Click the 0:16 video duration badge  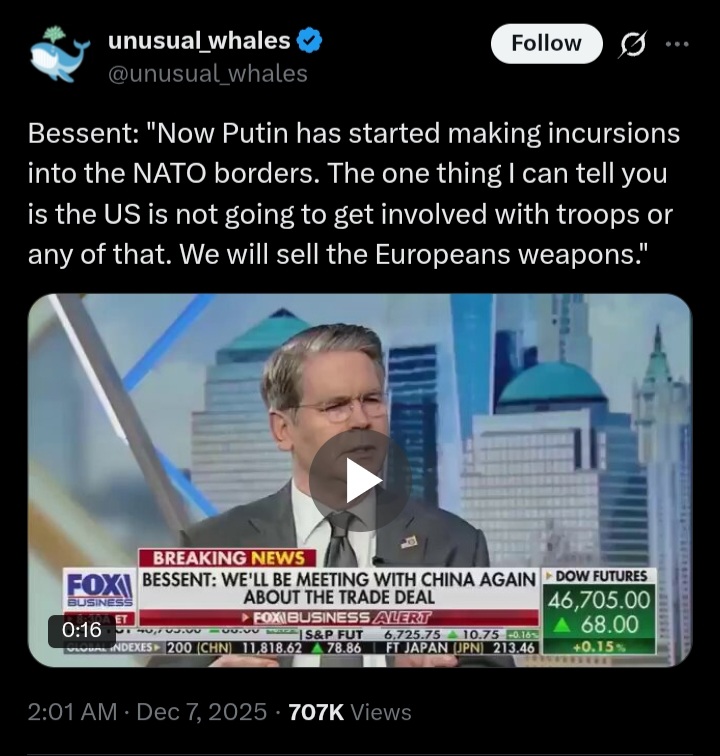click(82, 630)
